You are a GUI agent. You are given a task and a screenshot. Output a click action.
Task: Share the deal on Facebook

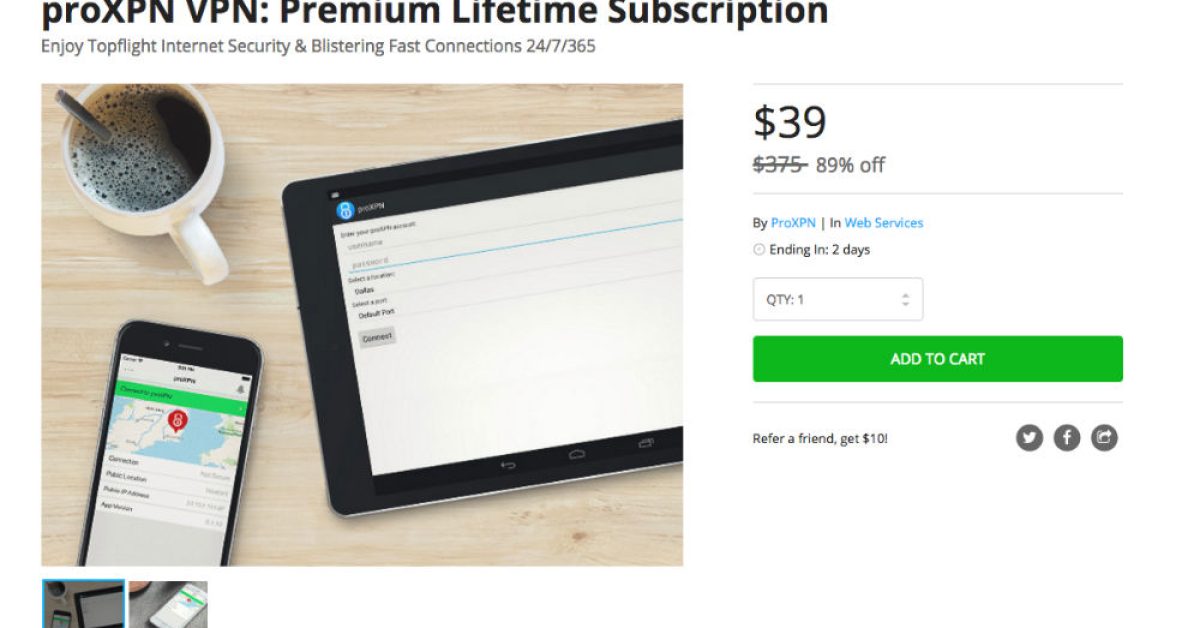(1067, 437)
